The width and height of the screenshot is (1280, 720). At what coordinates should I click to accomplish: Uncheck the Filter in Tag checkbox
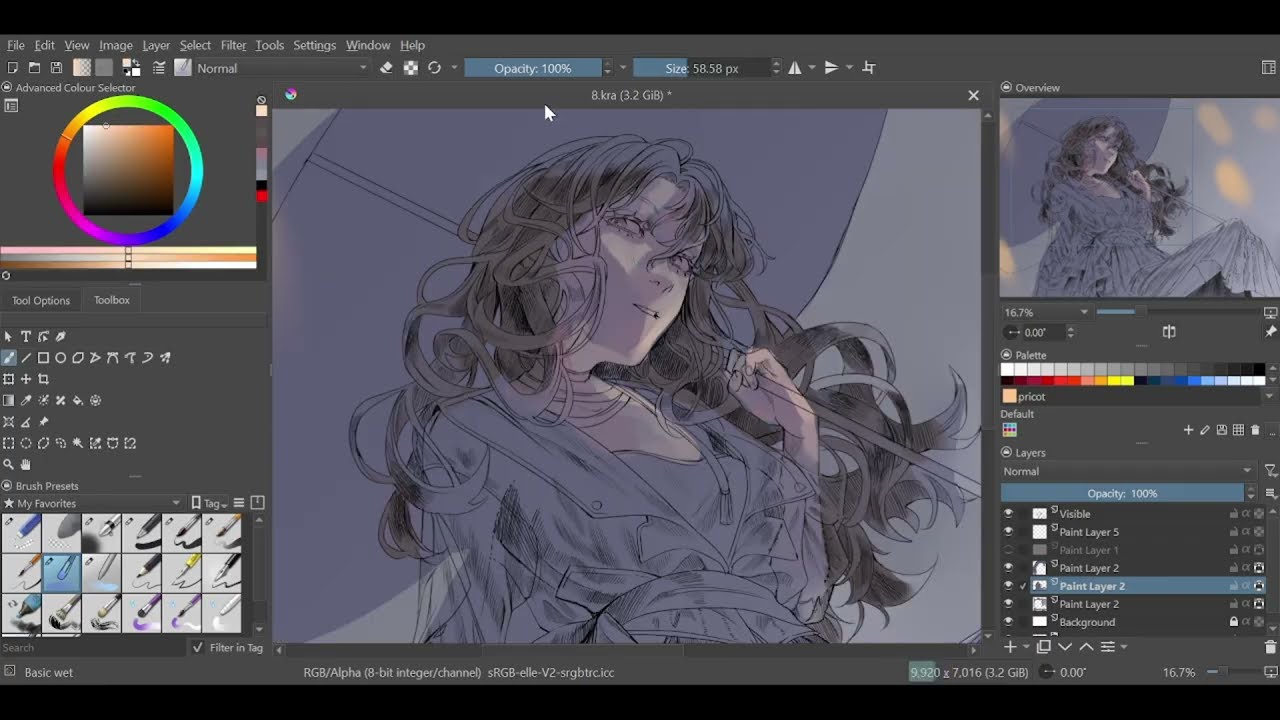[198, 648]
